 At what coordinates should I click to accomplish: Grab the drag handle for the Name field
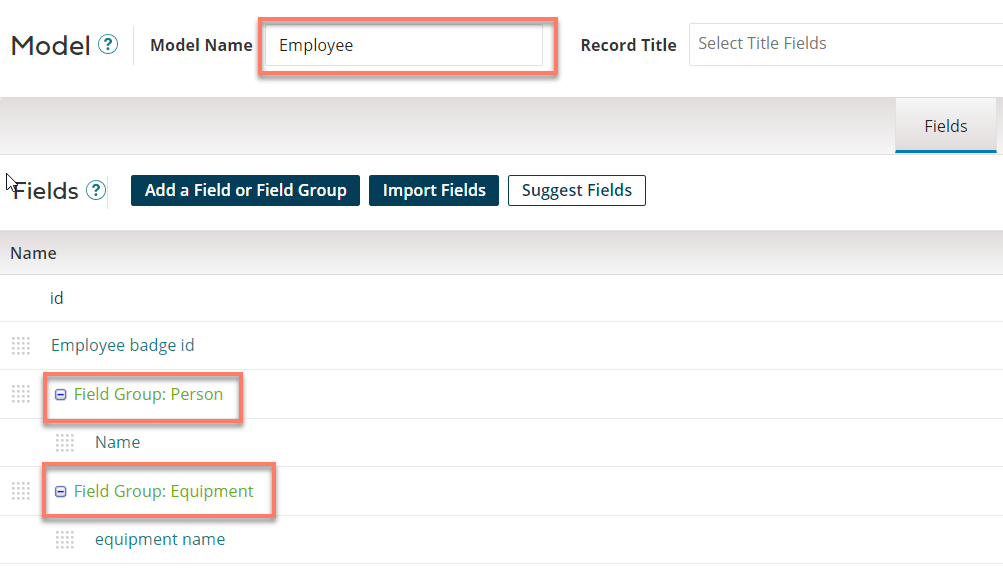click(65, 442)
